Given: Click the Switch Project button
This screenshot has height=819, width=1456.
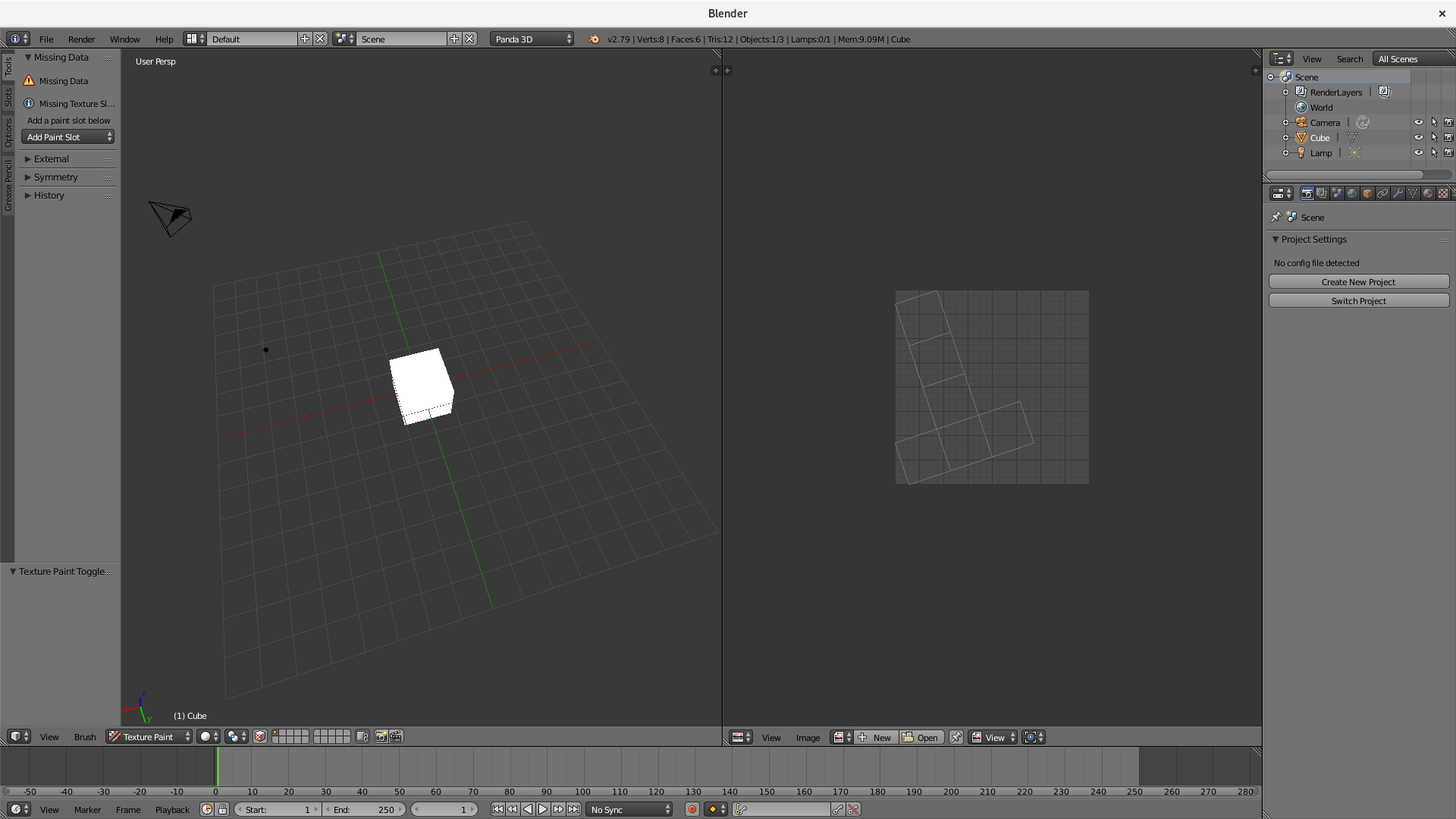Looking at the screenshot, I should 1359,301.
